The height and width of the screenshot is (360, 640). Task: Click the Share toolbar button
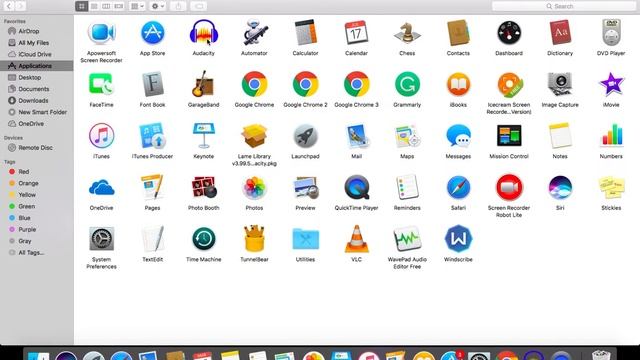point(178,6)
